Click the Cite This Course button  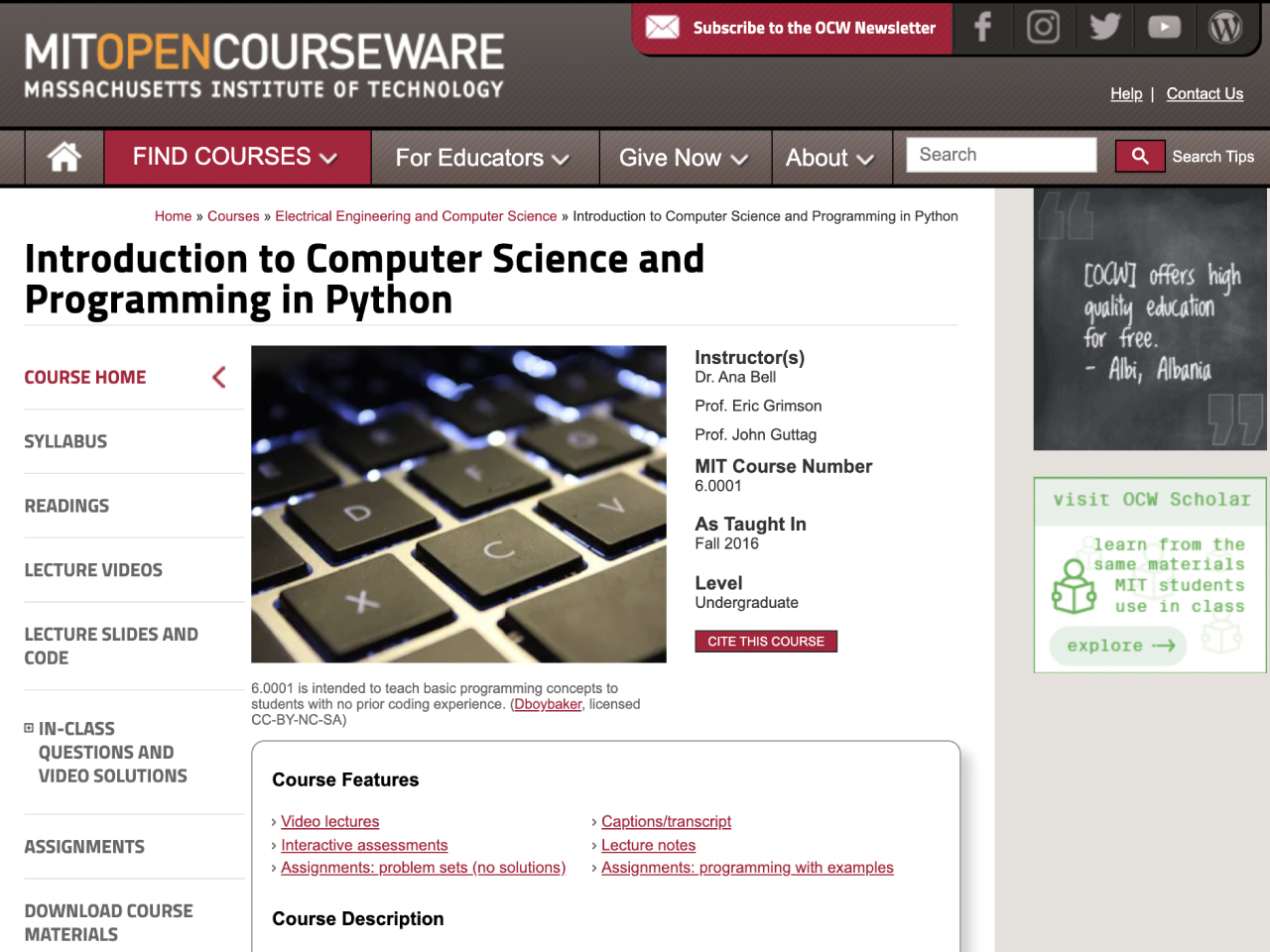click(766, 642)
